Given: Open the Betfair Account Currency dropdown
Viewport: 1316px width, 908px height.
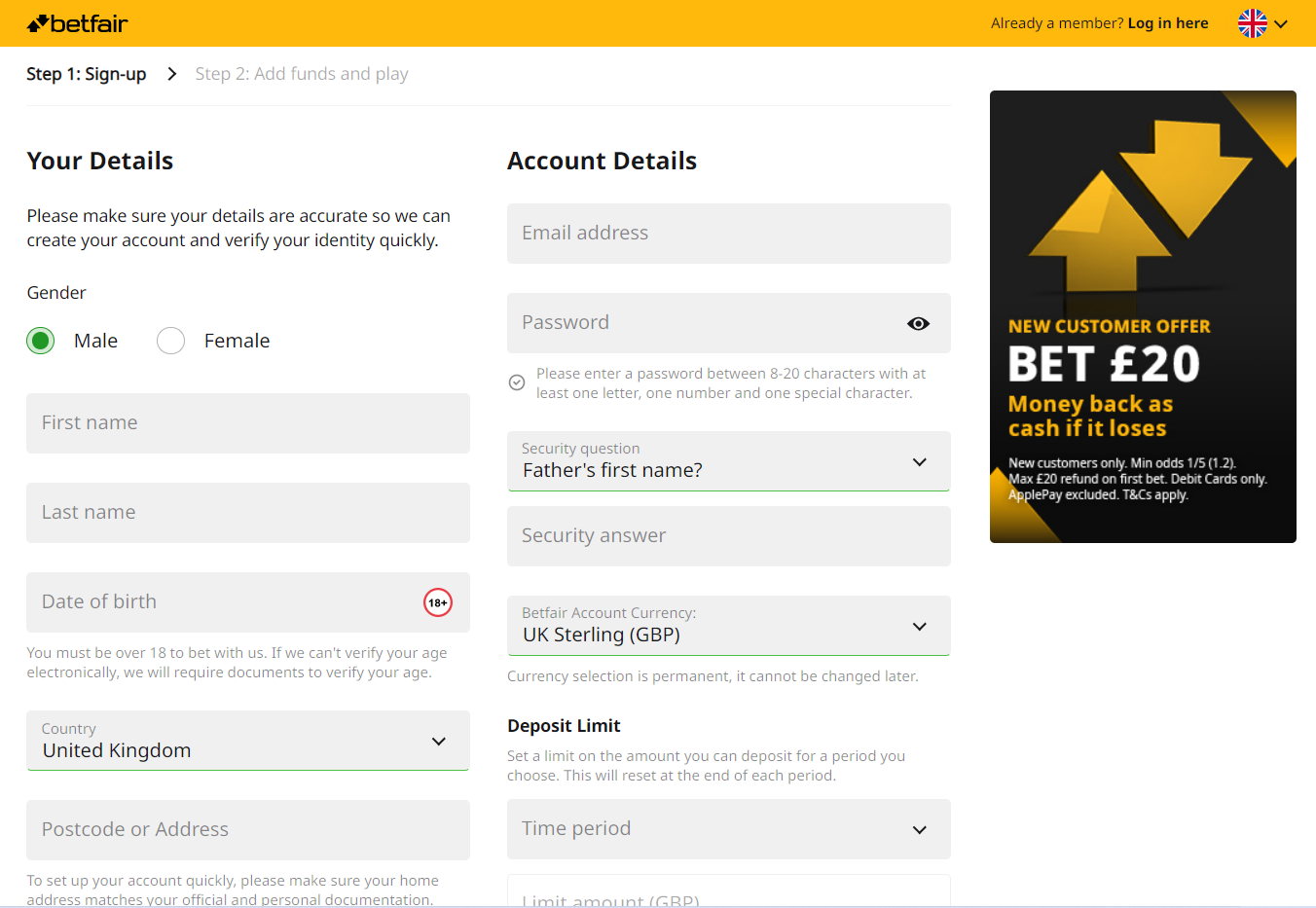Looking at the screenshot, I should pos(728,626).
